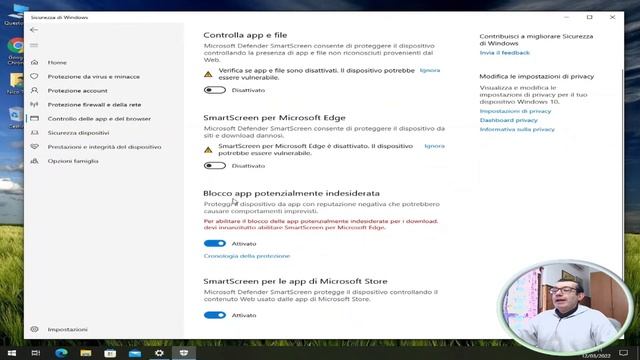This screenshot has height=360, width=640.
Task: Turn off Blocco app potenzialmente indesiderata toggle
Action: 215,243
